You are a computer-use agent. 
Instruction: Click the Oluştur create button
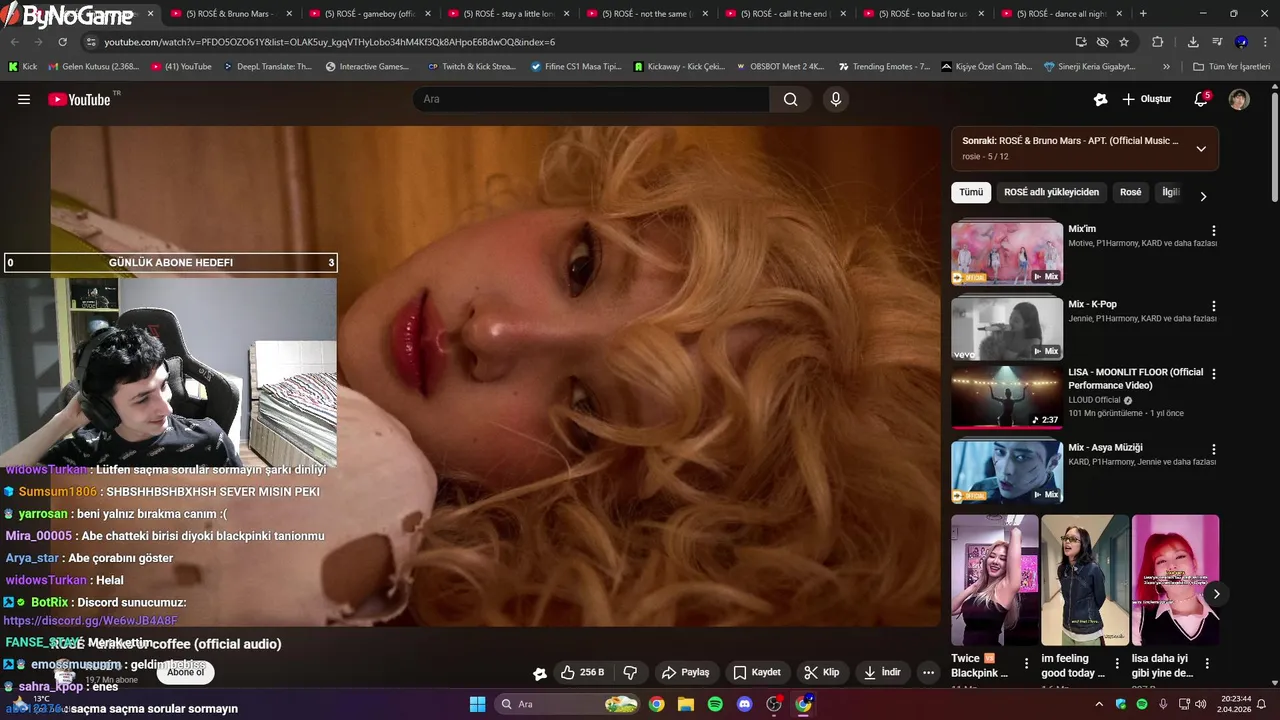[x=1147, y=99]
